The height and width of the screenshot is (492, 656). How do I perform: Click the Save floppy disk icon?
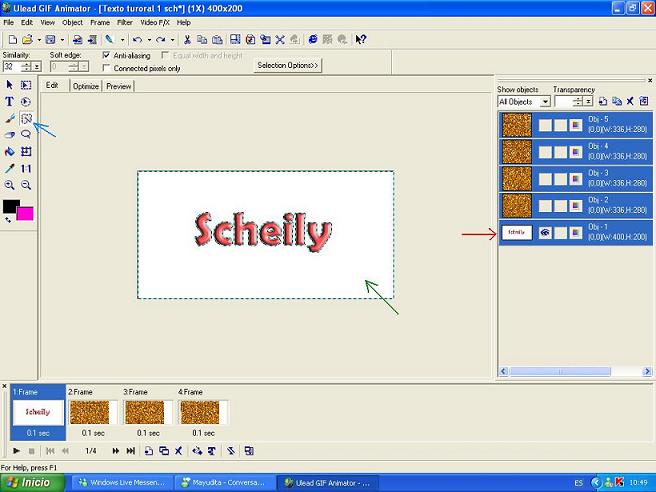point(50,39)
